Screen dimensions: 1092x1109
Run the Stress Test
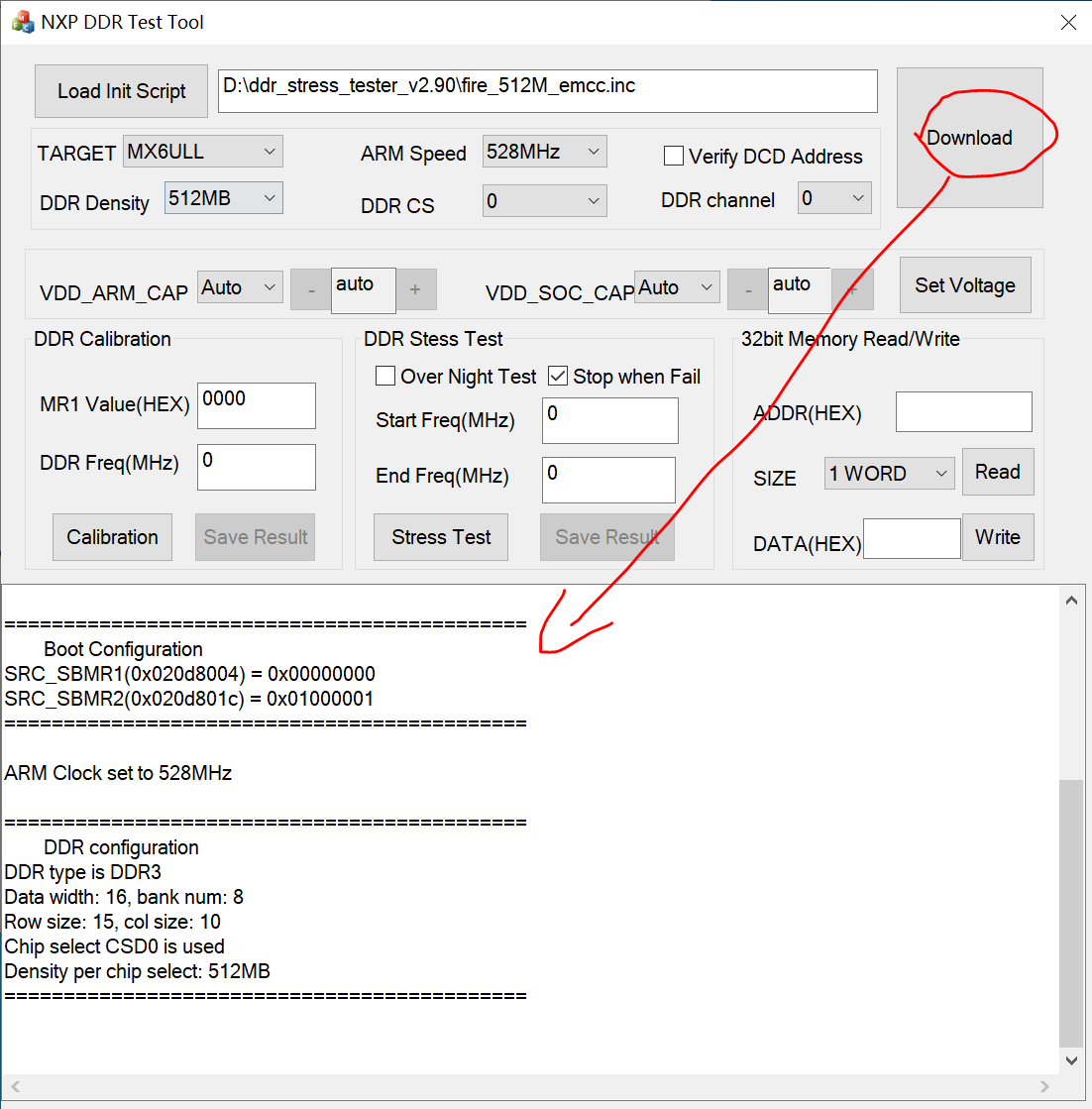click(440, 536)
